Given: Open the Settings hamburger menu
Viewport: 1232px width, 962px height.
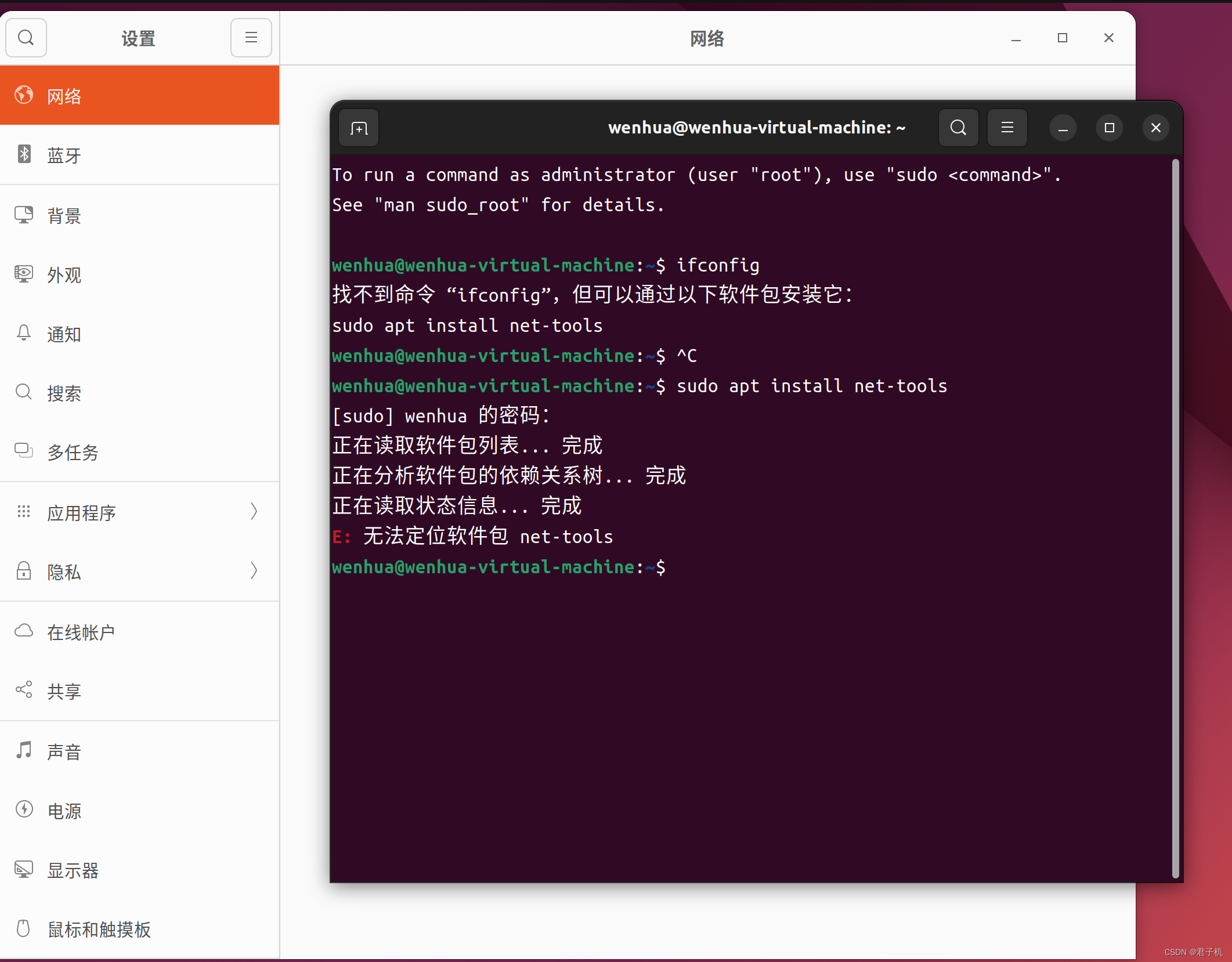Looking at the screenshot, I should 251,38.
